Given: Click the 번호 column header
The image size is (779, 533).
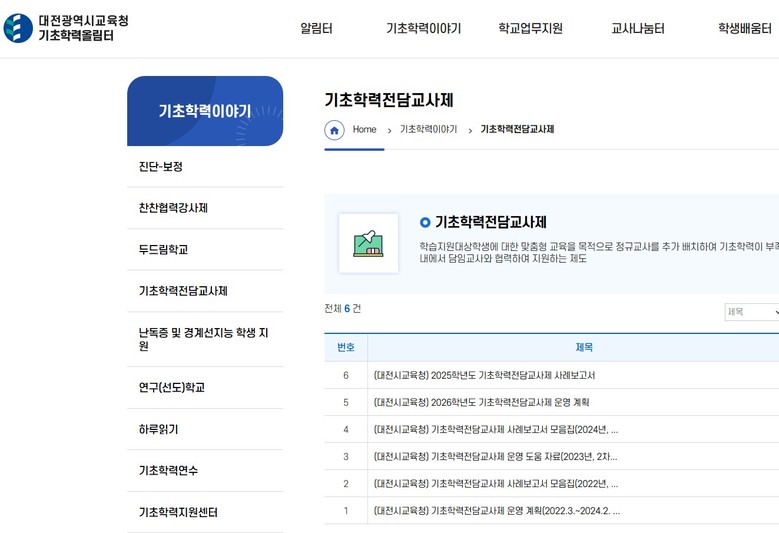Looking at the screenshot, I should click(x=346, y=347).
